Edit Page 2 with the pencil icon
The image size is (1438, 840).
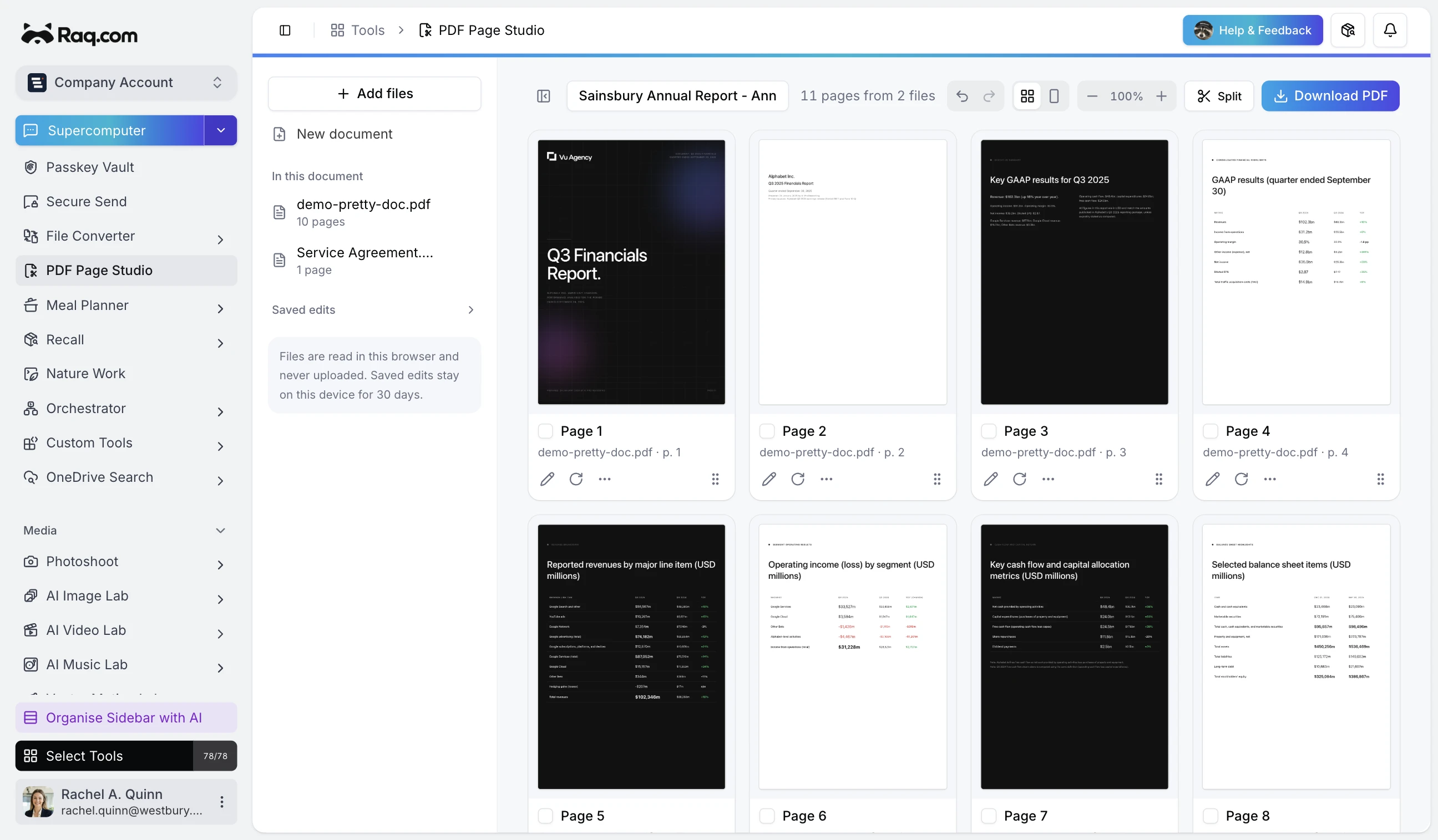point(768,479)
